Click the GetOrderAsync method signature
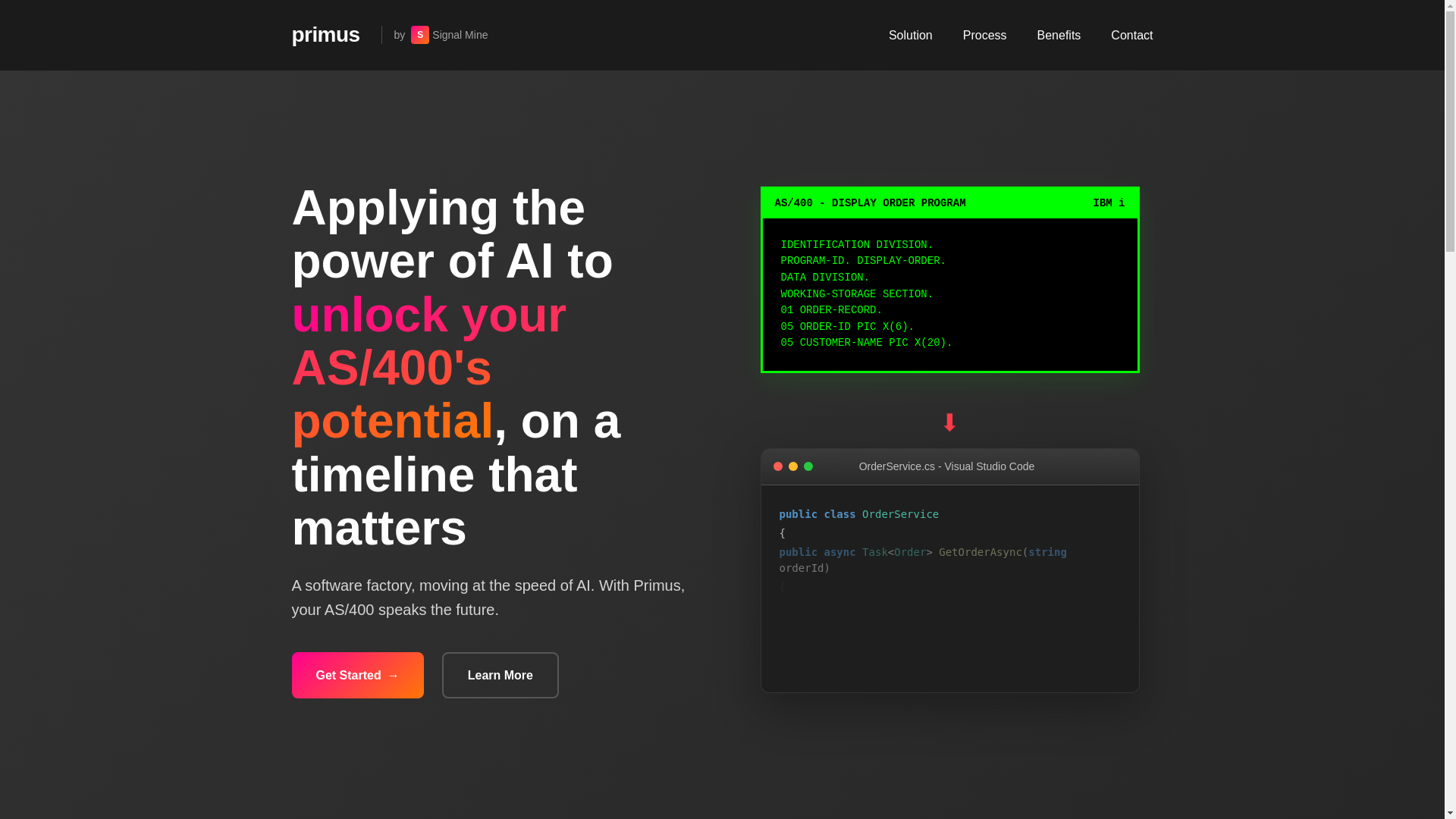This screenshot has width=1456, height=819. 923,560
